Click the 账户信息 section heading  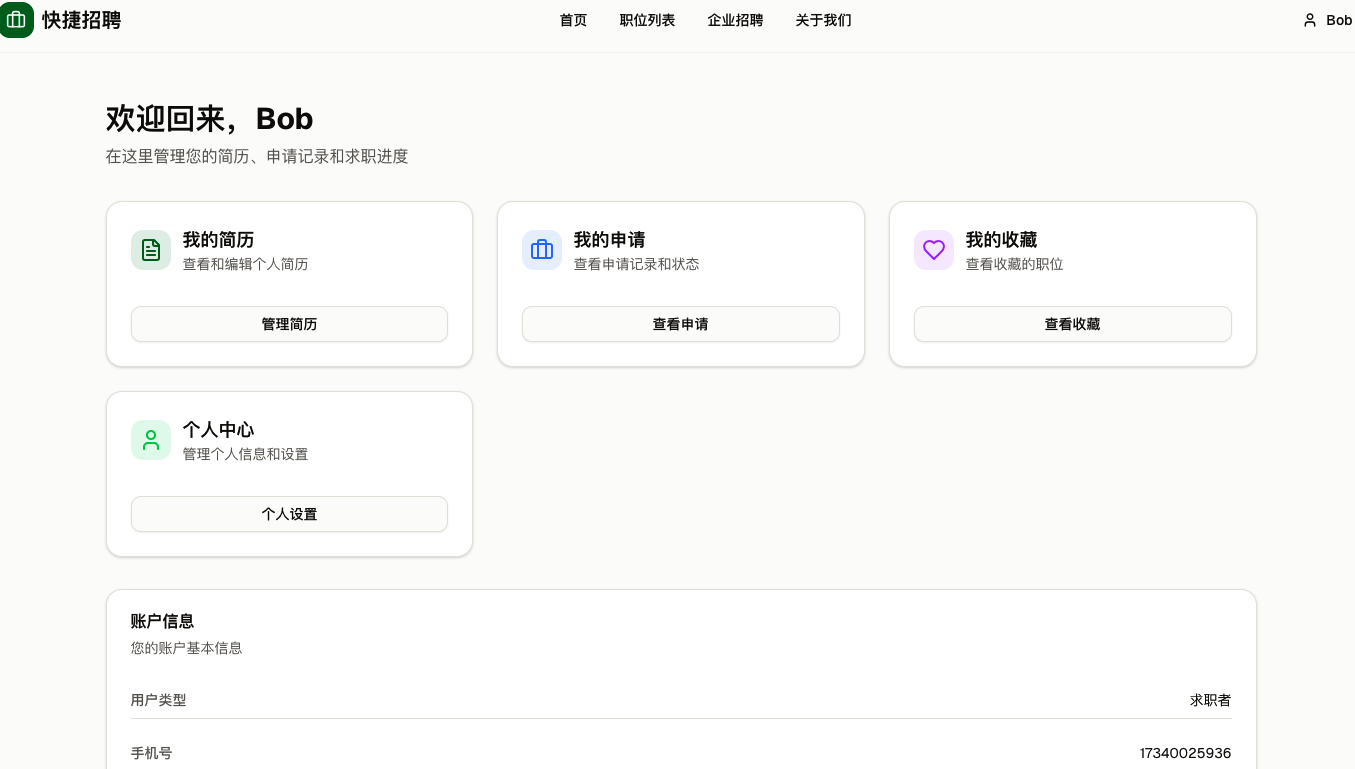[x=162, y=621]
